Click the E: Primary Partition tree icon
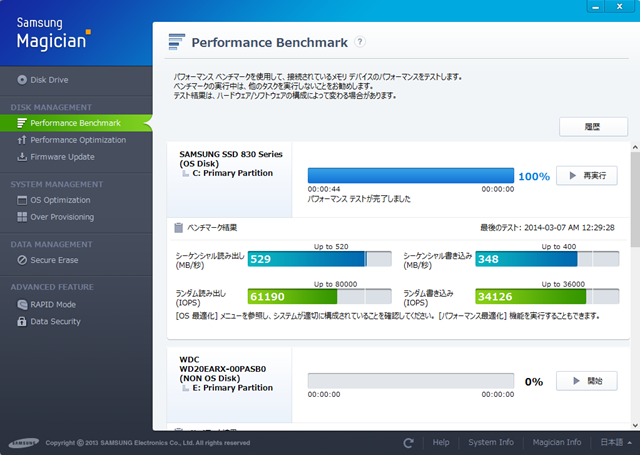The width and height of the screenshot is (640, 455). (x=186, y=388)
